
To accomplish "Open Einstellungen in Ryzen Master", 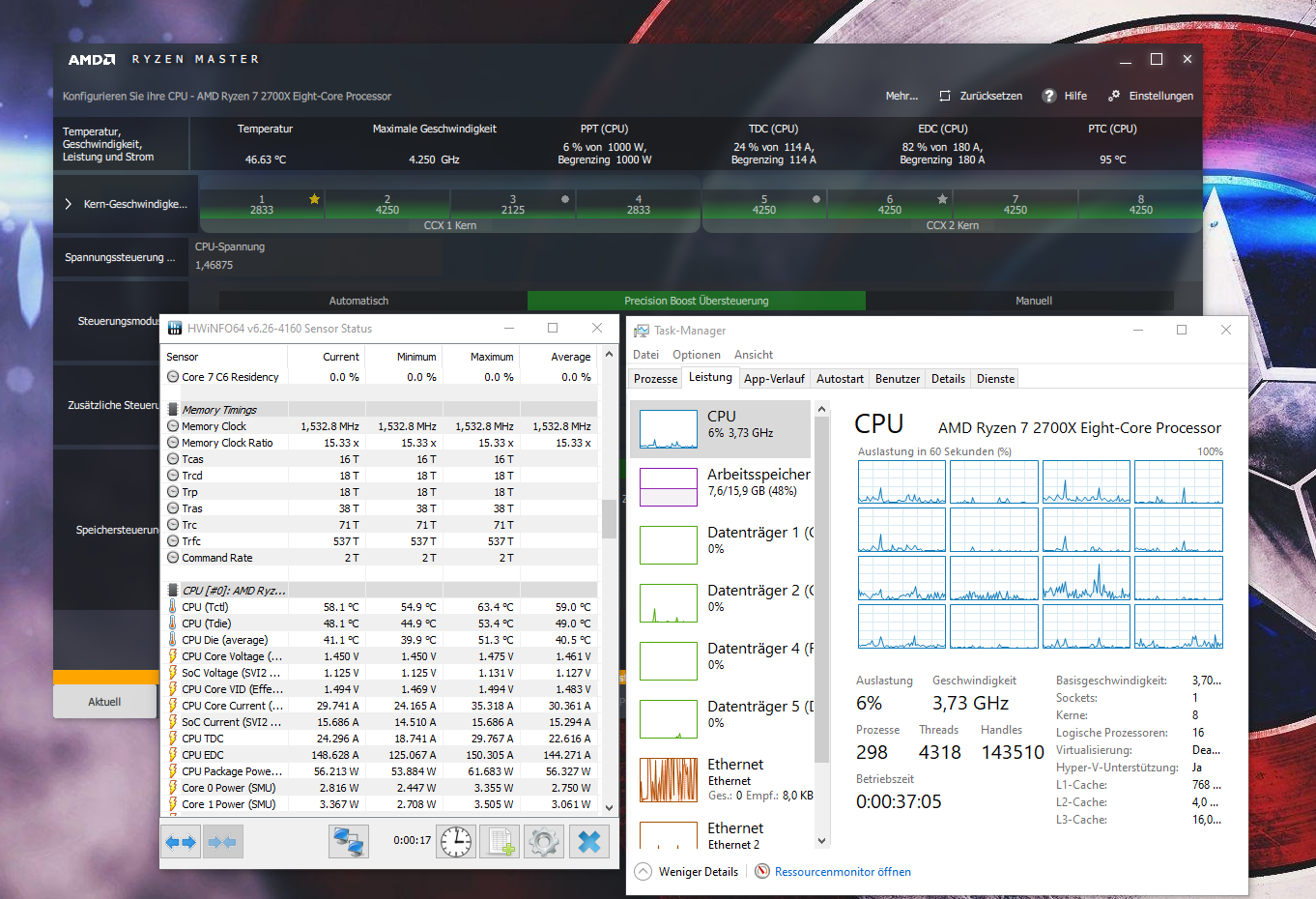I will click(1150, 96).
